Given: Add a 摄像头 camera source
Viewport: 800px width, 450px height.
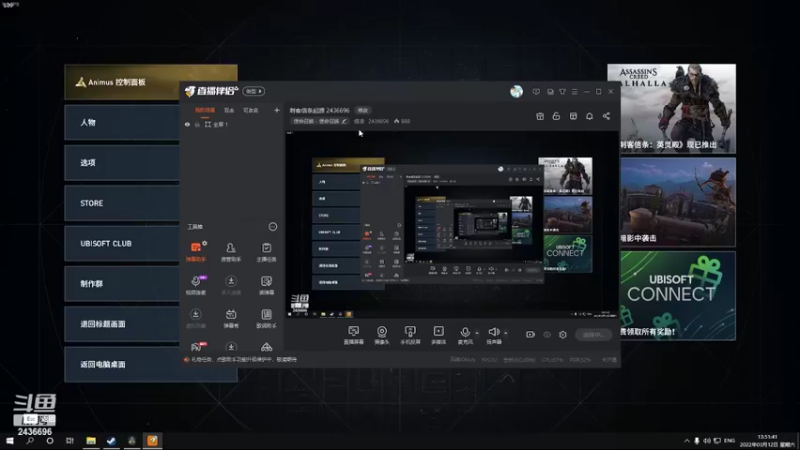Looking at the screenshot, I should tap(382, 335).
